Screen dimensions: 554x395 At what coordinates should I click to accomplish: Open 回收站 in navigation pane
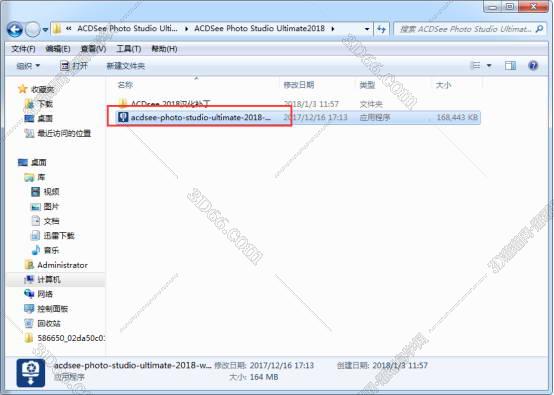coord(49,323)
